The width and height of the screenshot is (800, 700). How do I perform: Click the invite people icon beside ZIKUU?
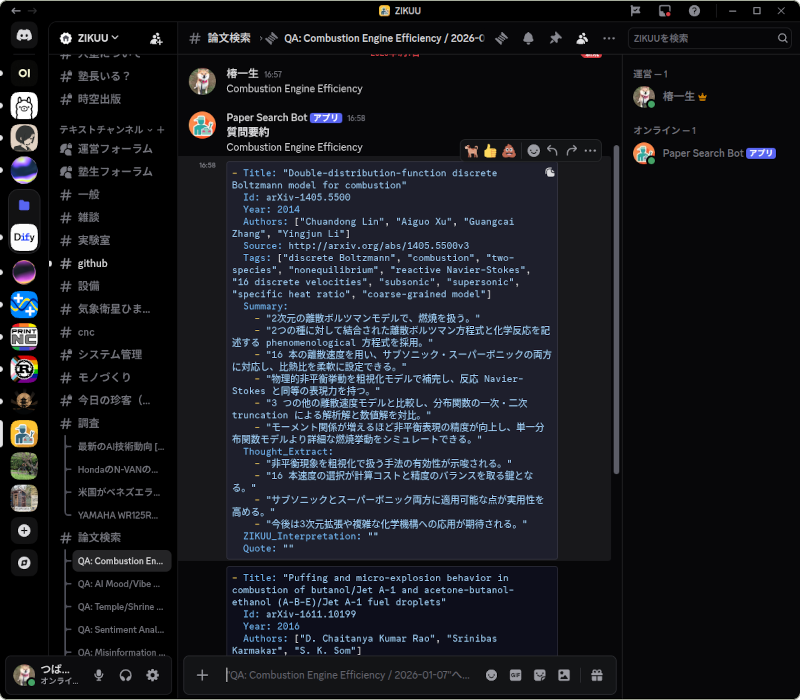[x=156, y=38]
